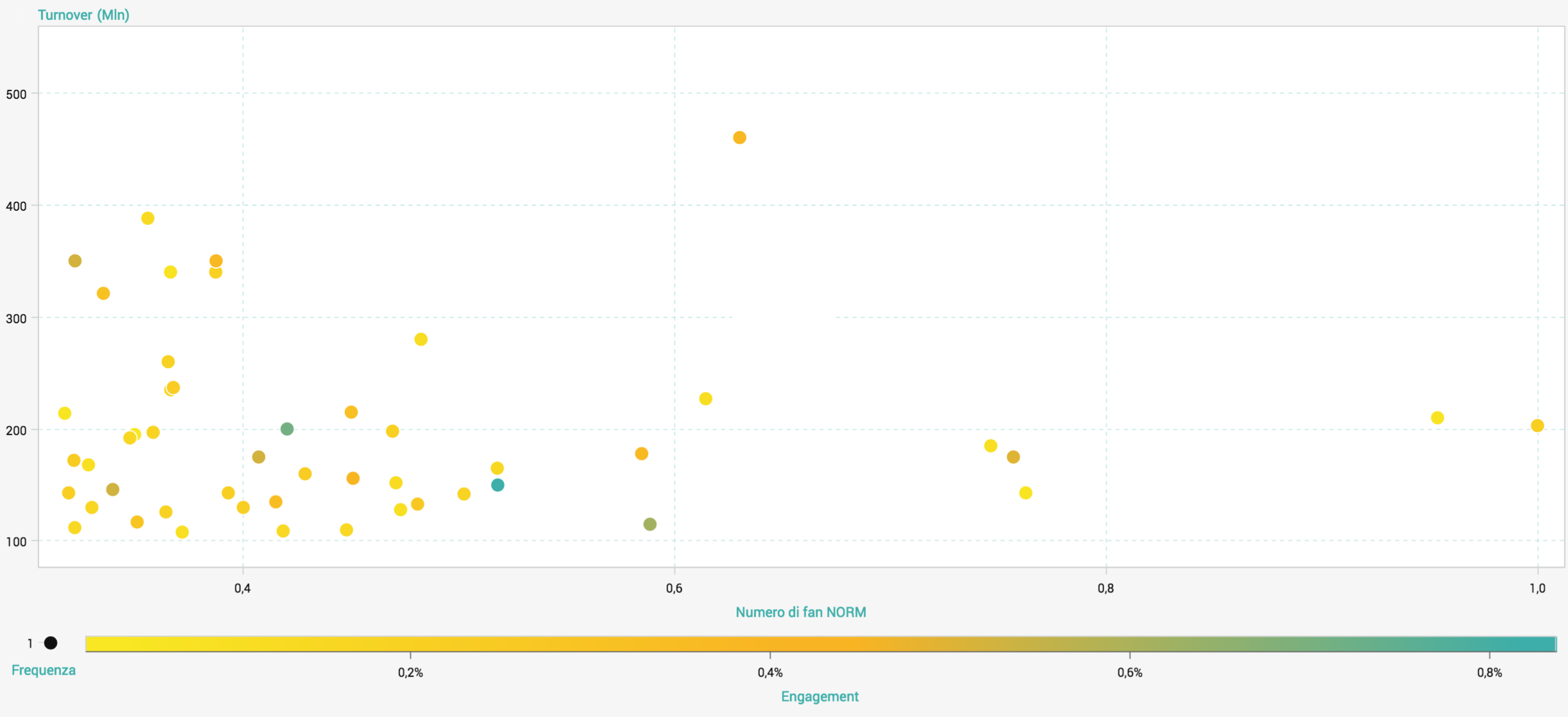
Task: Click the 0,4% tick on Engagement scale
Action: click(770, 673)
